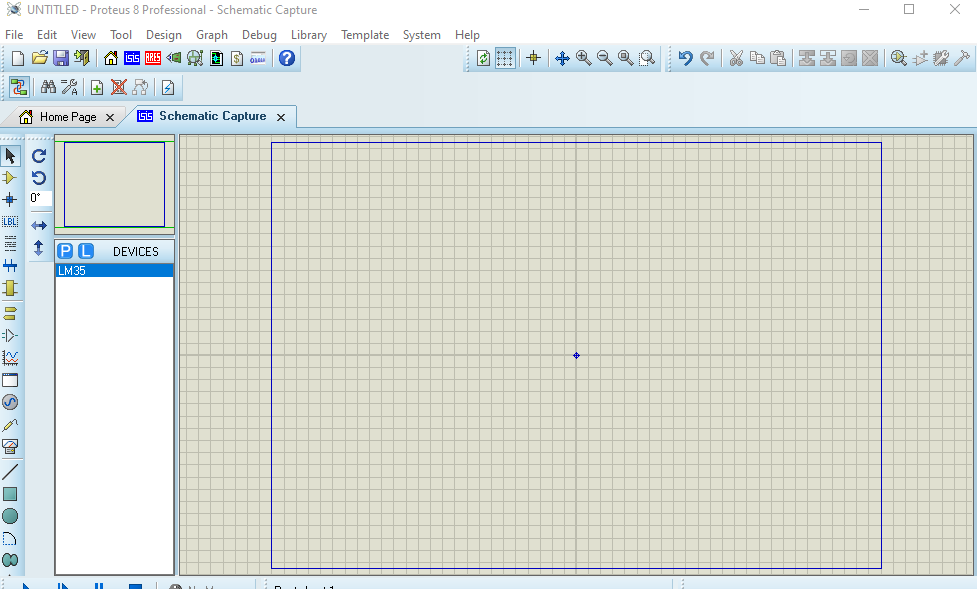Zoom to view the entire sheet
Image resolution: width=977 pixels, height=589 pixels.
pyautogui.click(x=626, y=59)
